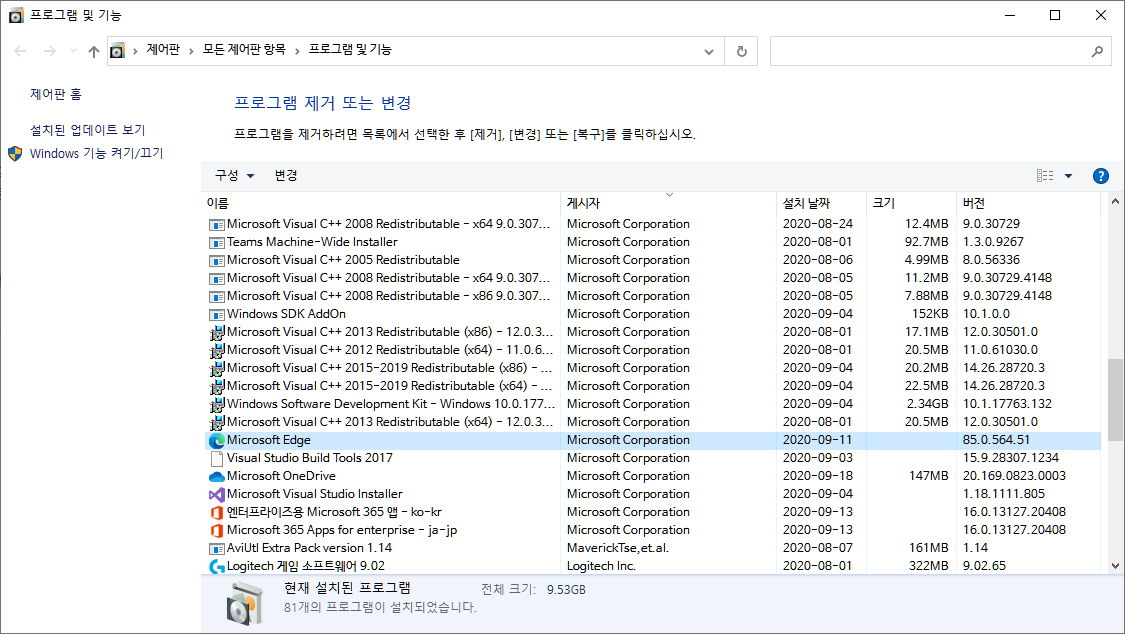Navigate forward with the forward arrow
1125x634 pixels.
click(50, 51)
